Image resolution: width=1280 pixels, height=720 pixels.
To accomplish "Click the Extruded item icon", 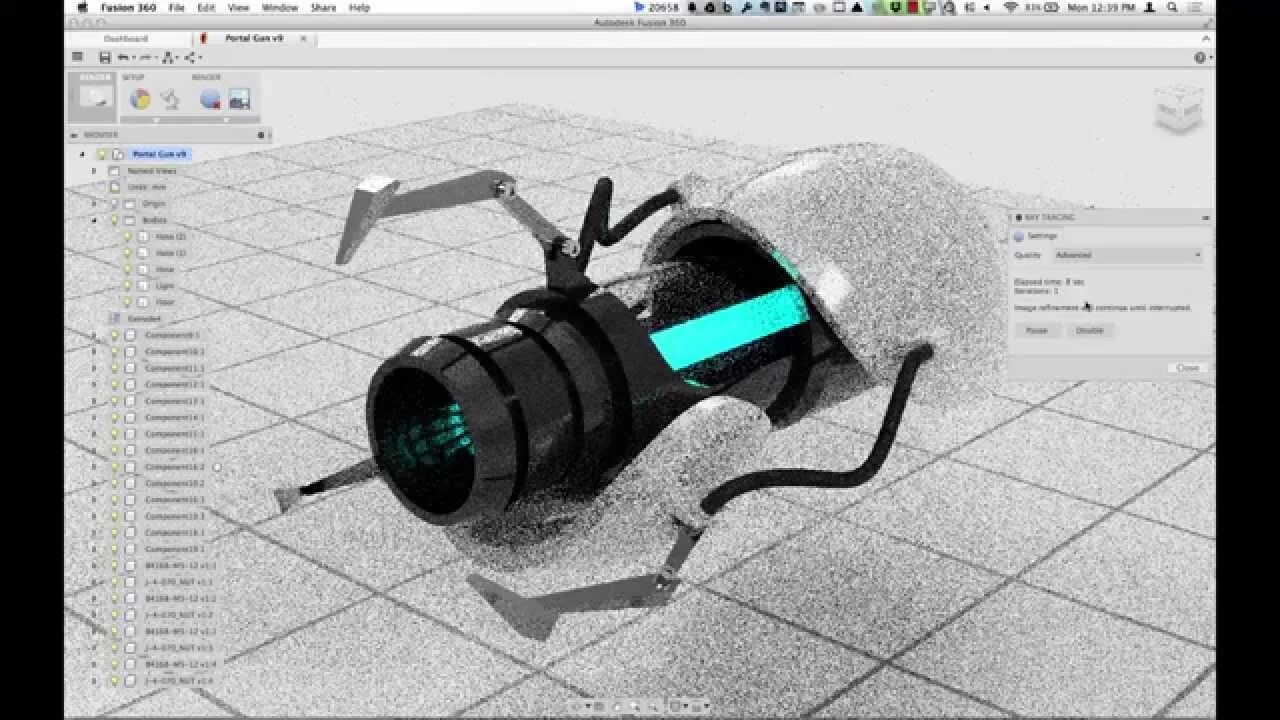I will click(114, 319).
